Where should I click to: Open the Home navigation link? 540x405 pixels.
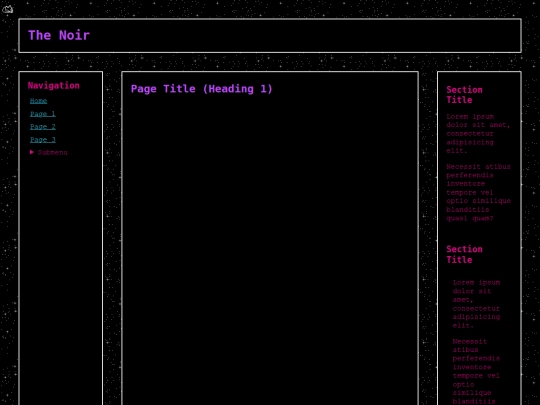[38, 101]
